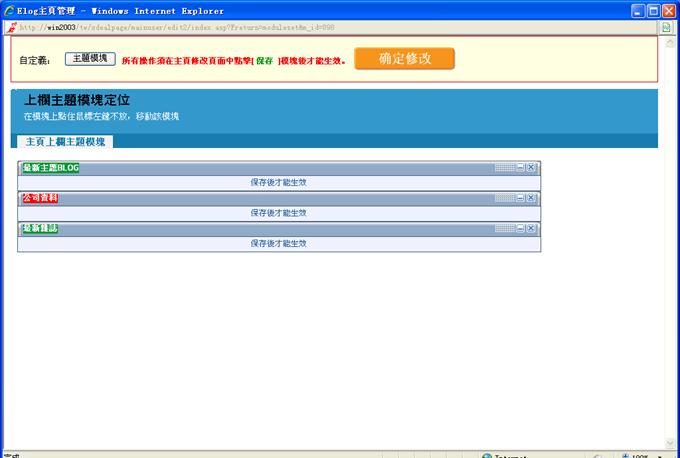The height and width of the screenshot is (458, 680).
Task: Minimize the 公司資料 module panel
Action: pos(521,198)
